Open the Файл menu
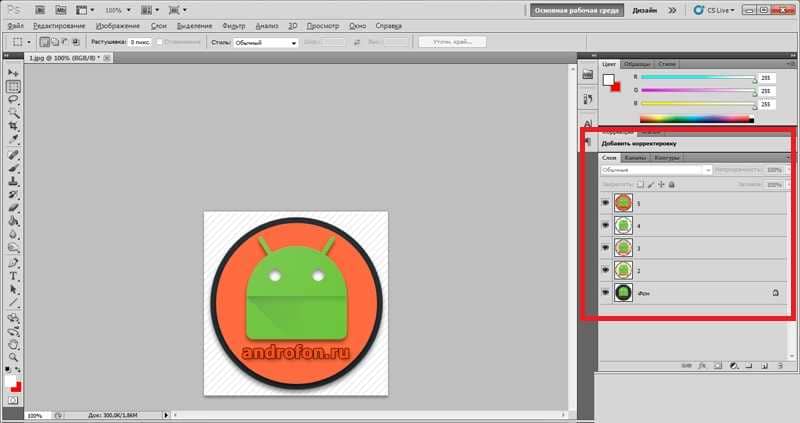Viewport: 800px width, 423px height. tap(16, 26)
